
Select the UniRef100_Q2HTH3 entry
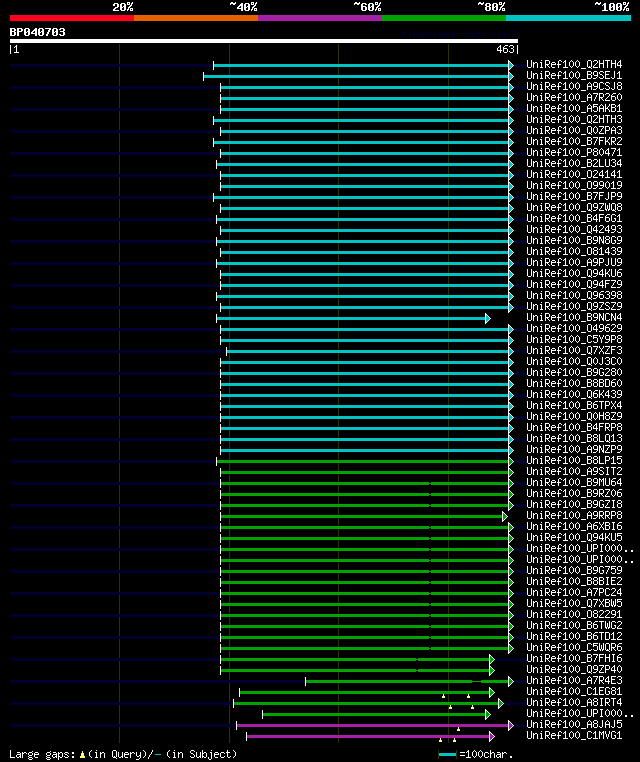point(574,120)
